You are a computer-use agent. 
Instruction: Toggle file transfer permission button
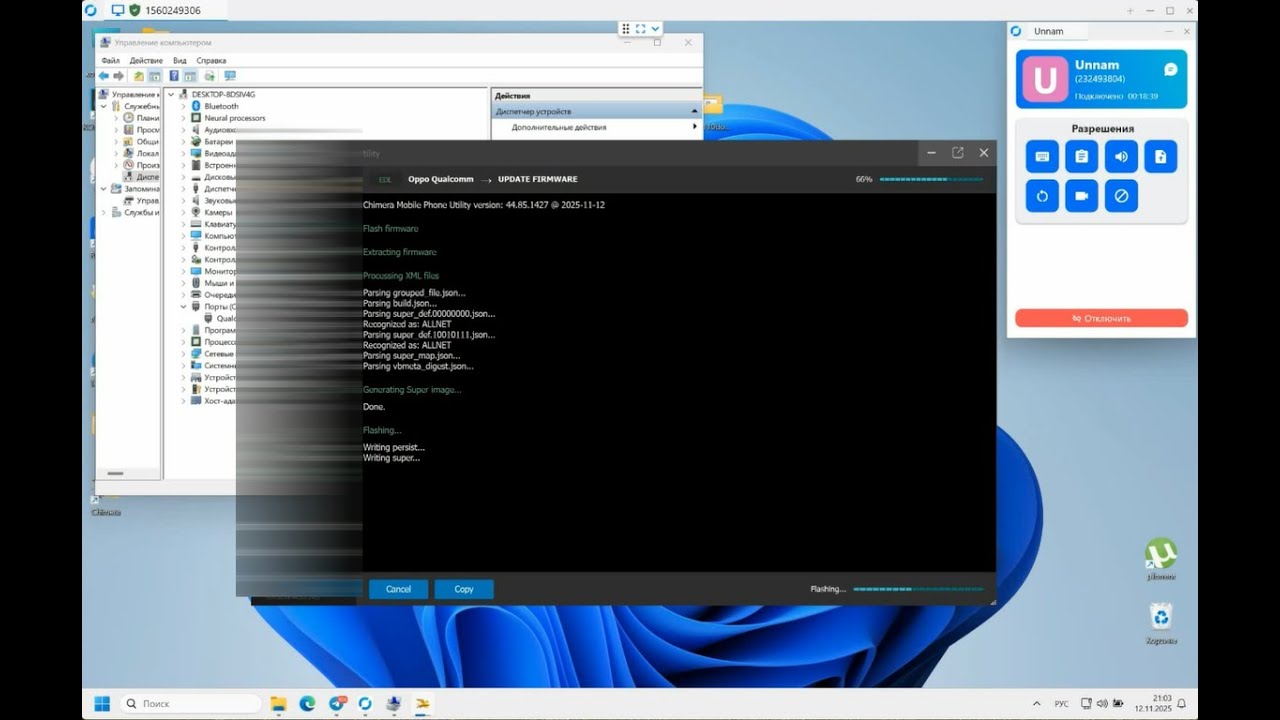(x=1160, y=157)
